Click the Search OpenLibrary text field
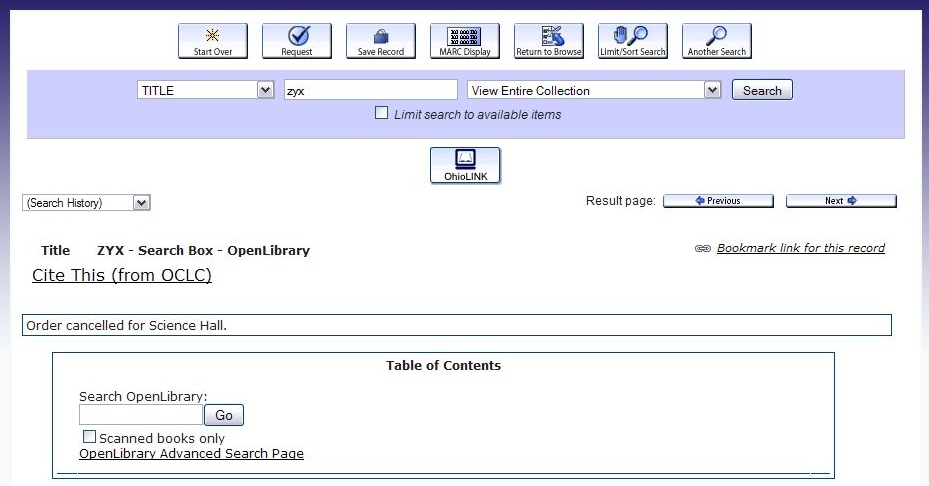929x486 pixels. 141,415
